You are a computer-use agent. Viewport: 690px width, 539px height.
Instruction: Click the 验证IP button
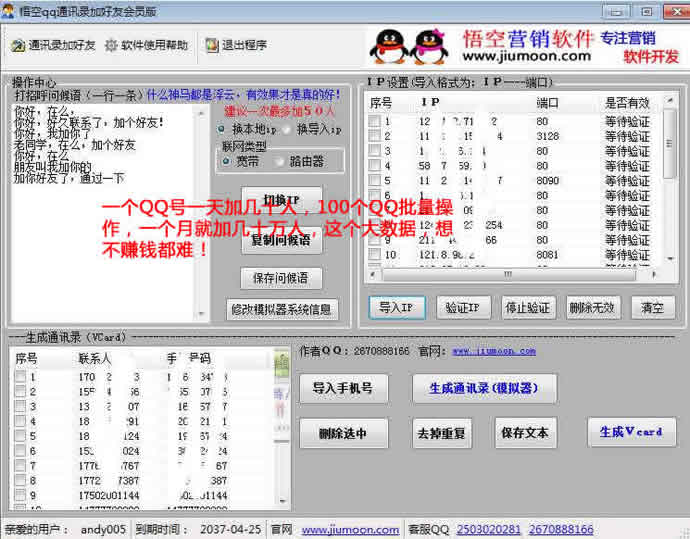pyautogui.click(x=463, y=308)
